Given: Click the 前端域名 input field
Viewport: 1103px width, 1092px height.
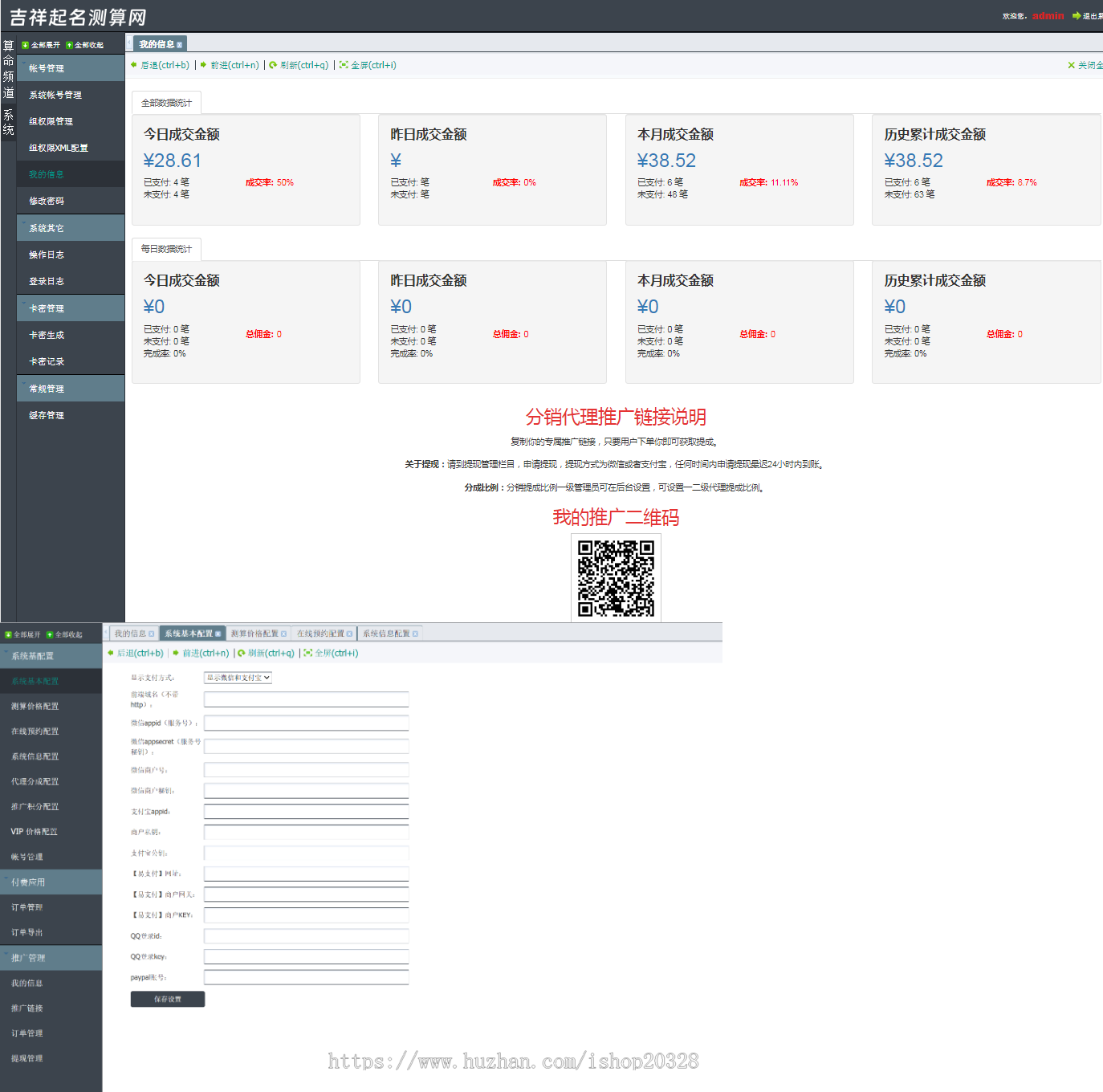Looking at the screenshot, I should (307, 699).
